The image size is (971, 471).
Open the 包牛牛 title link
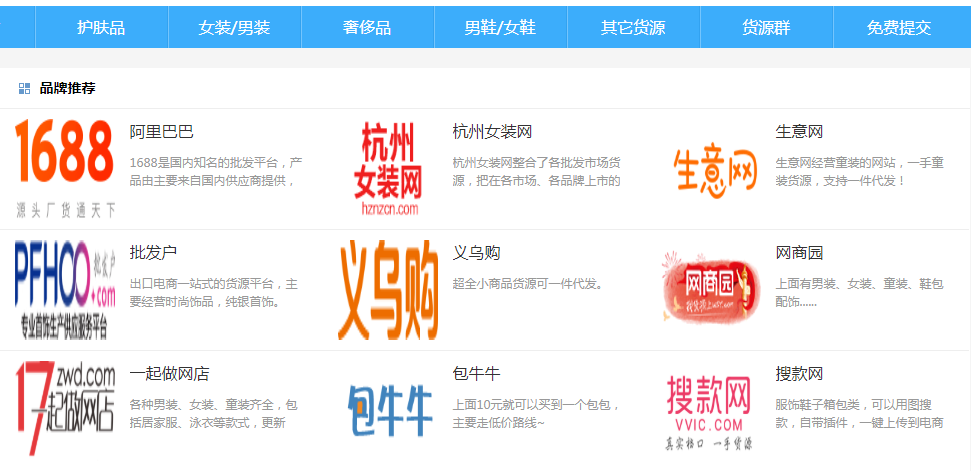[476, 374]
